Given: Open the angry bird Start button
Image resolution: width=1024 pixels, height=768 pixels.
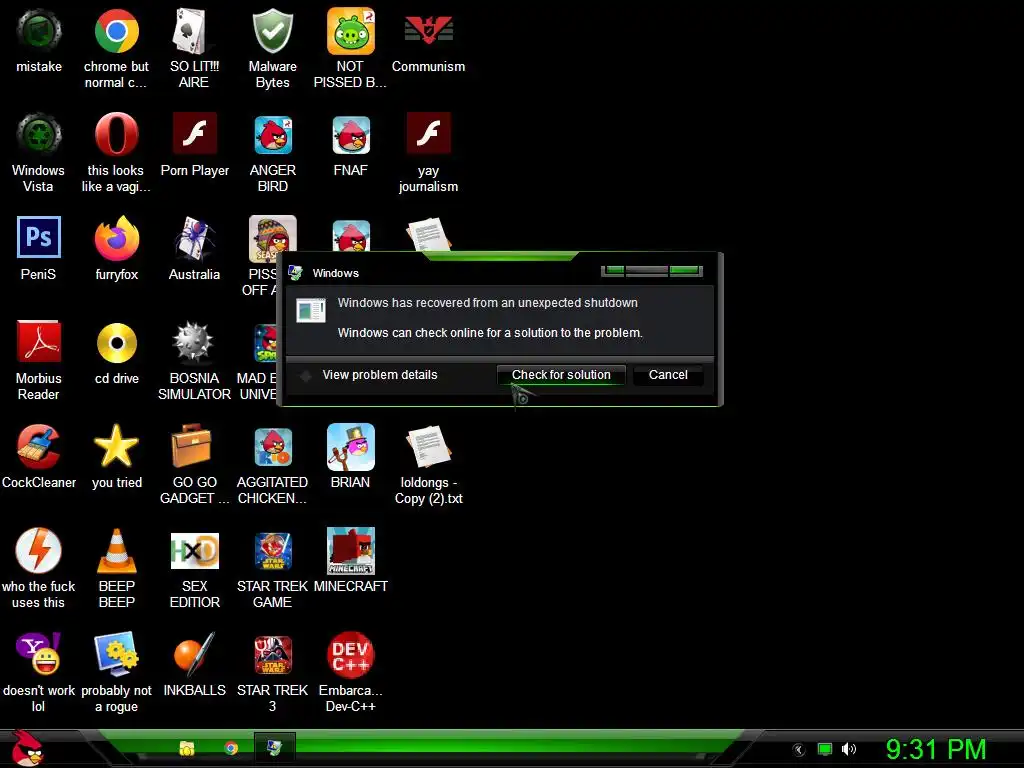Looking at the screenshot, I should click(27, 748).
